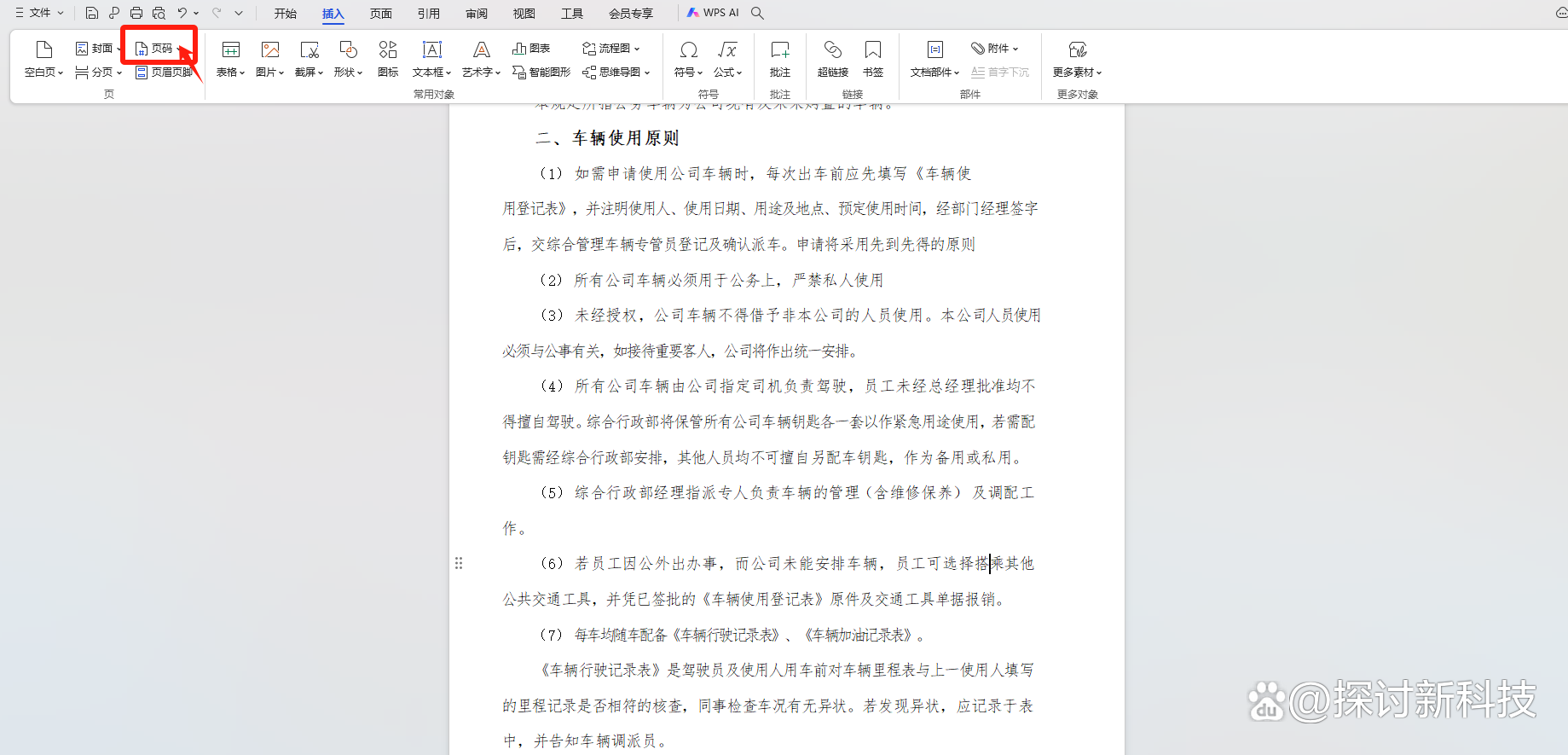Click the Picture (图片) icon
This screenshot has width=1568, height=755.
(270, 49)
